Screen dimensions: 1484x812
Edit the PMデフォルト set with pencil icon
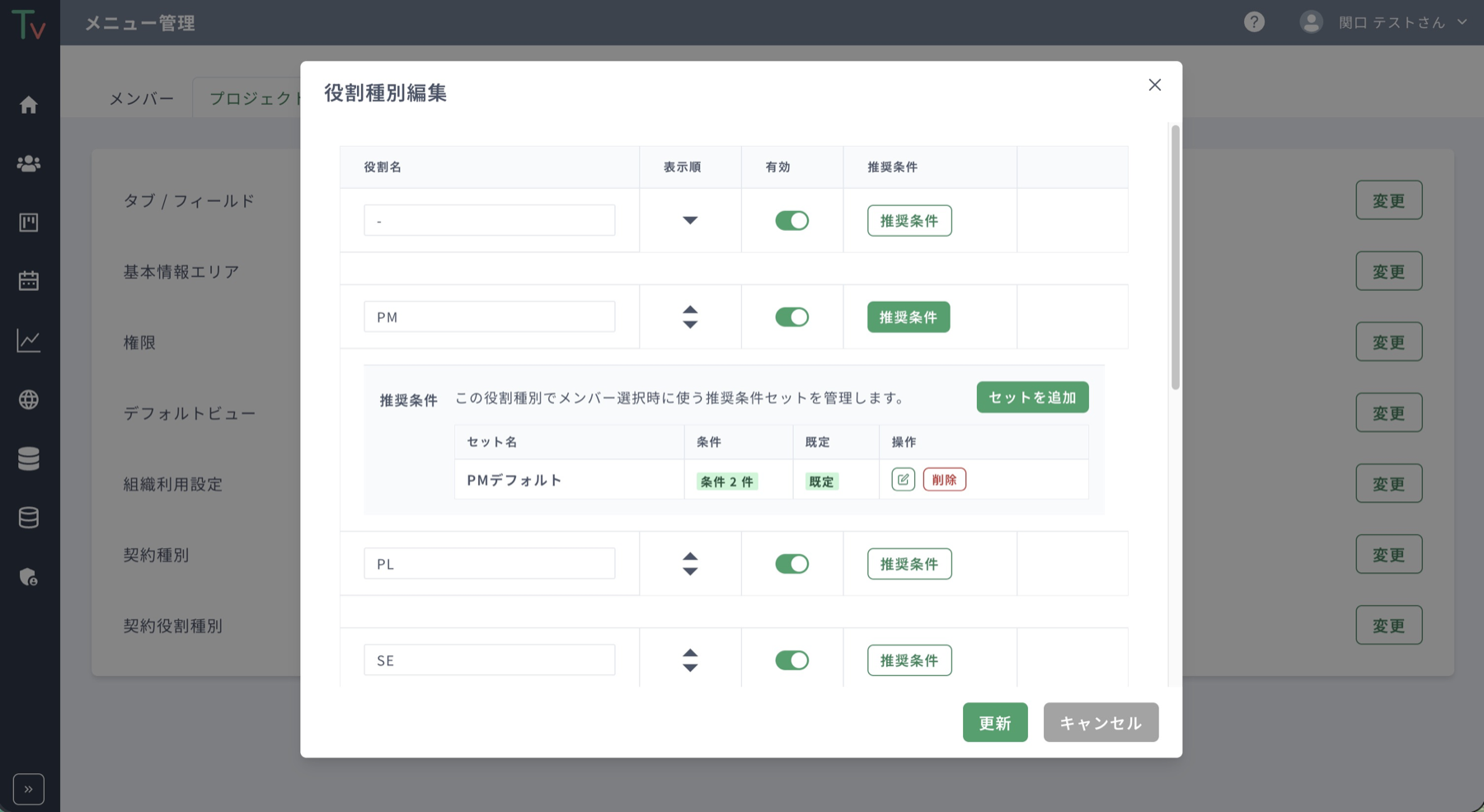[903, 480]
